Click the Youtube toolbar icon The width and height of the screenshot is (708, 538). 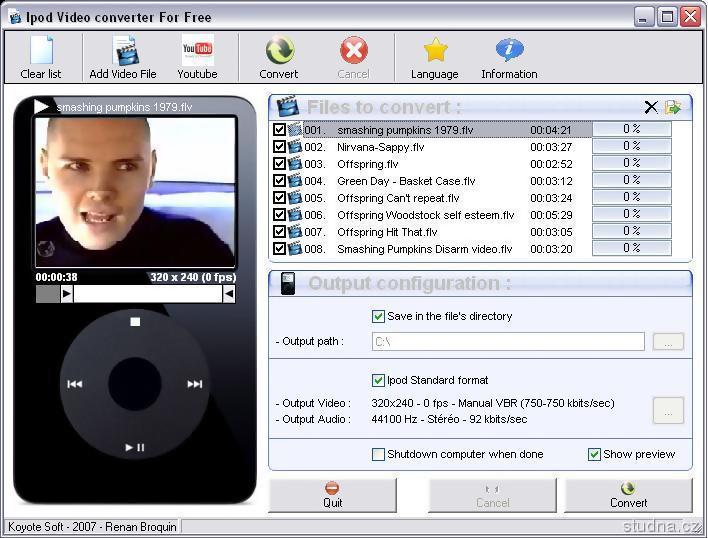pos(197,57)
